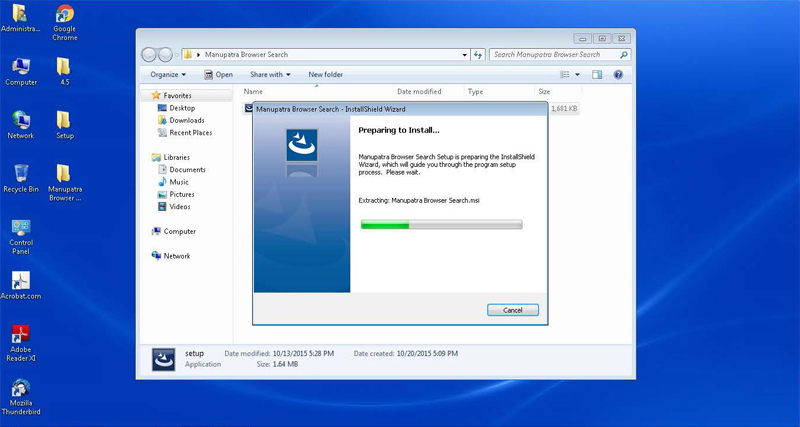
Task: Open the Network desktop icon
Action: pyautogui.click(x=21, y=125)
